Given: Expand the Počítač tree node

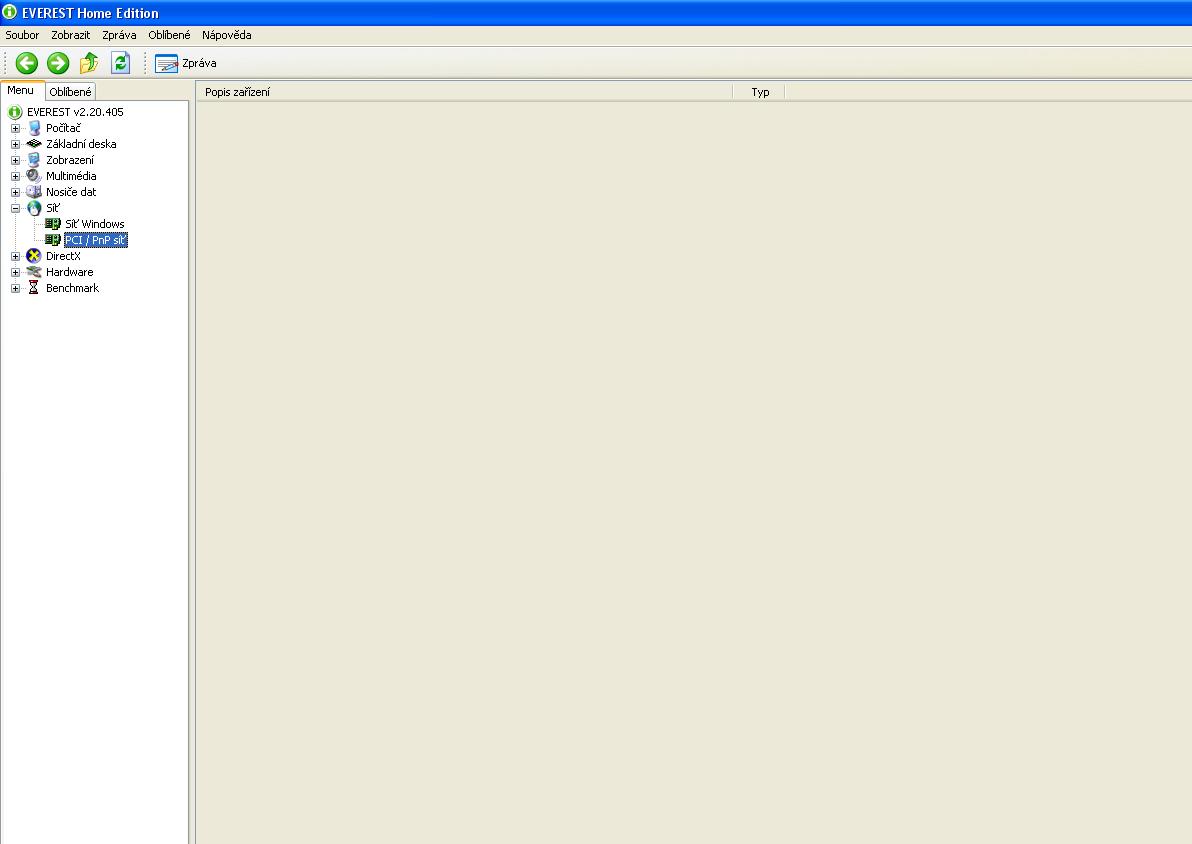Looking at the screenshot, I should 15,129.
